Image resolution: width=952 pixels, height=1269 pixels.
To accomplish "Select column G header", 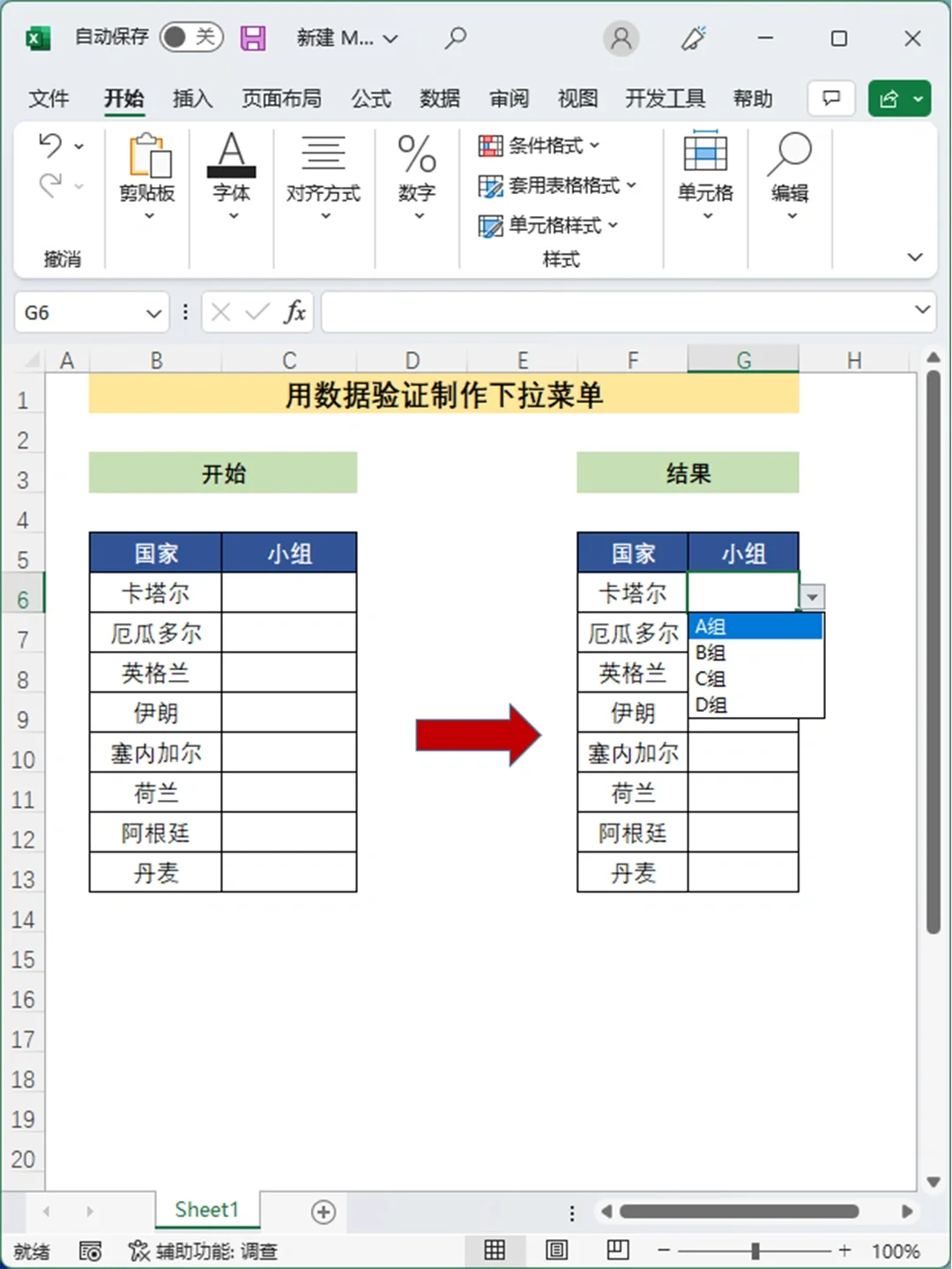I will (743, 360).
